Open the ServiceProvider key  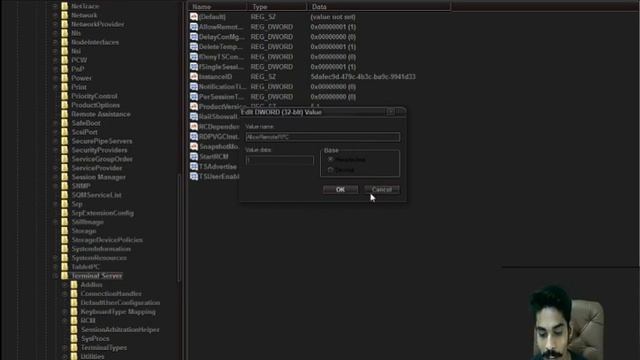click(97, 168)
